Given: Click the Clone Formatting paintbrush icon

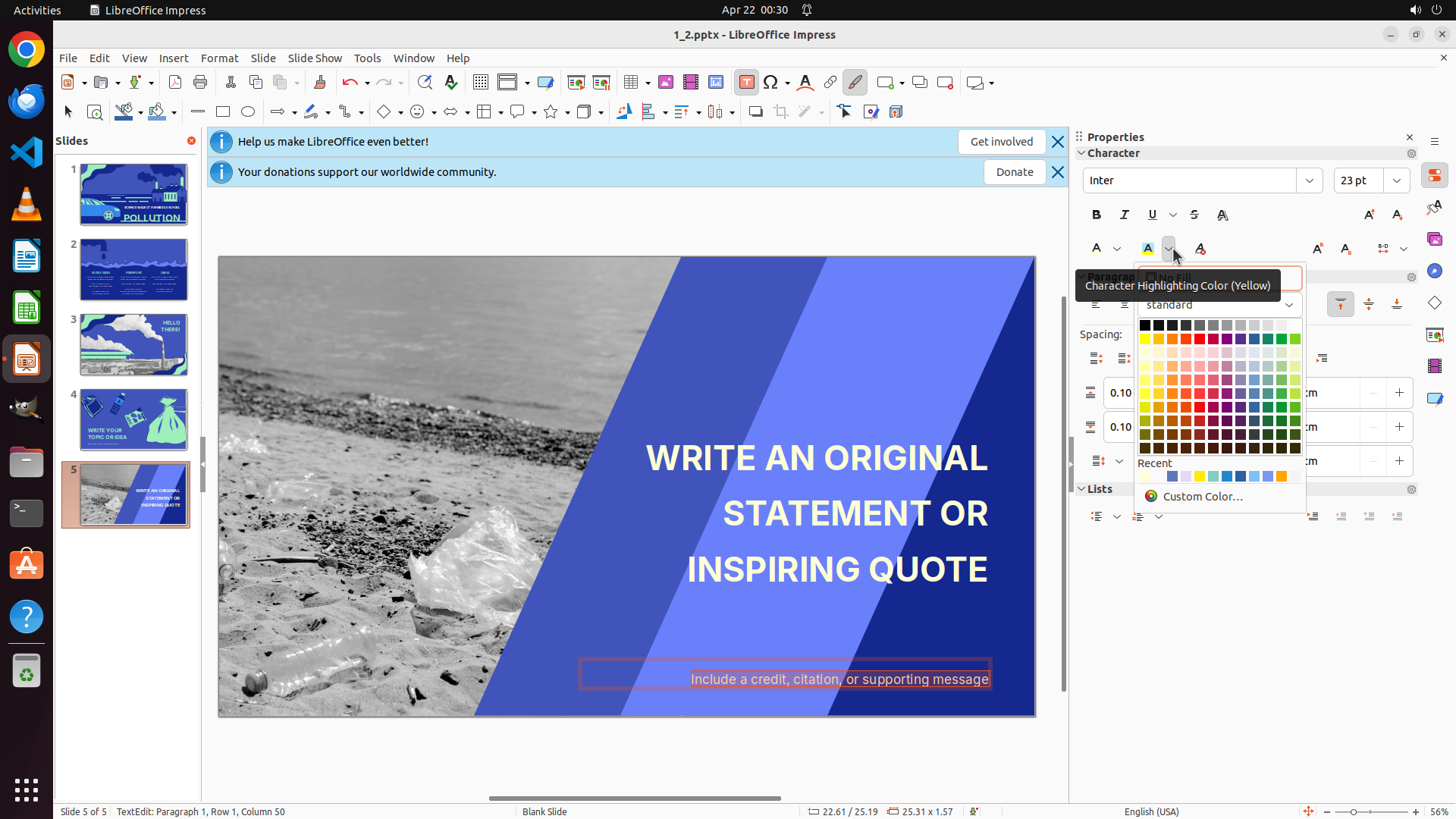Looking at the screenshot, I should coord(319,83).
